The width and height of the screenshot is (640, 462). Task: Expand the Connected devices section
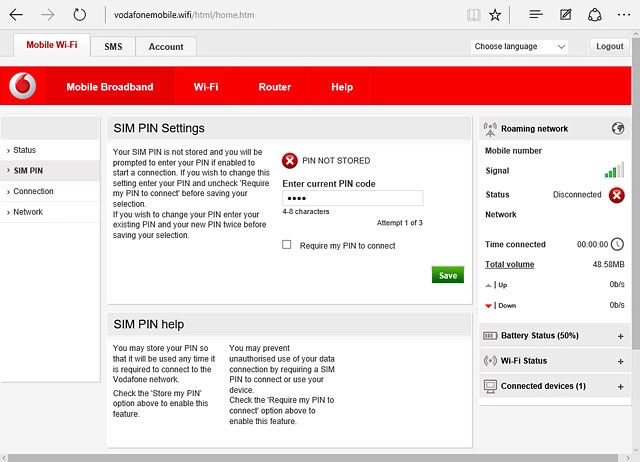coord(620,386)
